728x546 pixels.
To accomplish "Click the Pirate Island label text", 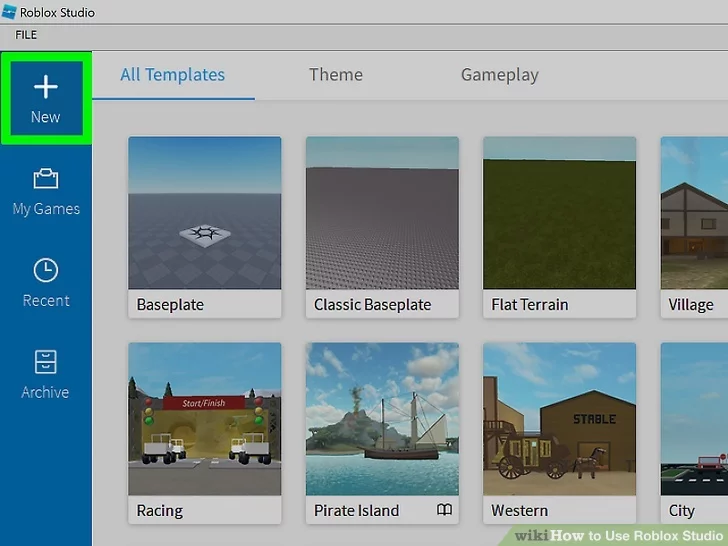I will tap(356, 510).
